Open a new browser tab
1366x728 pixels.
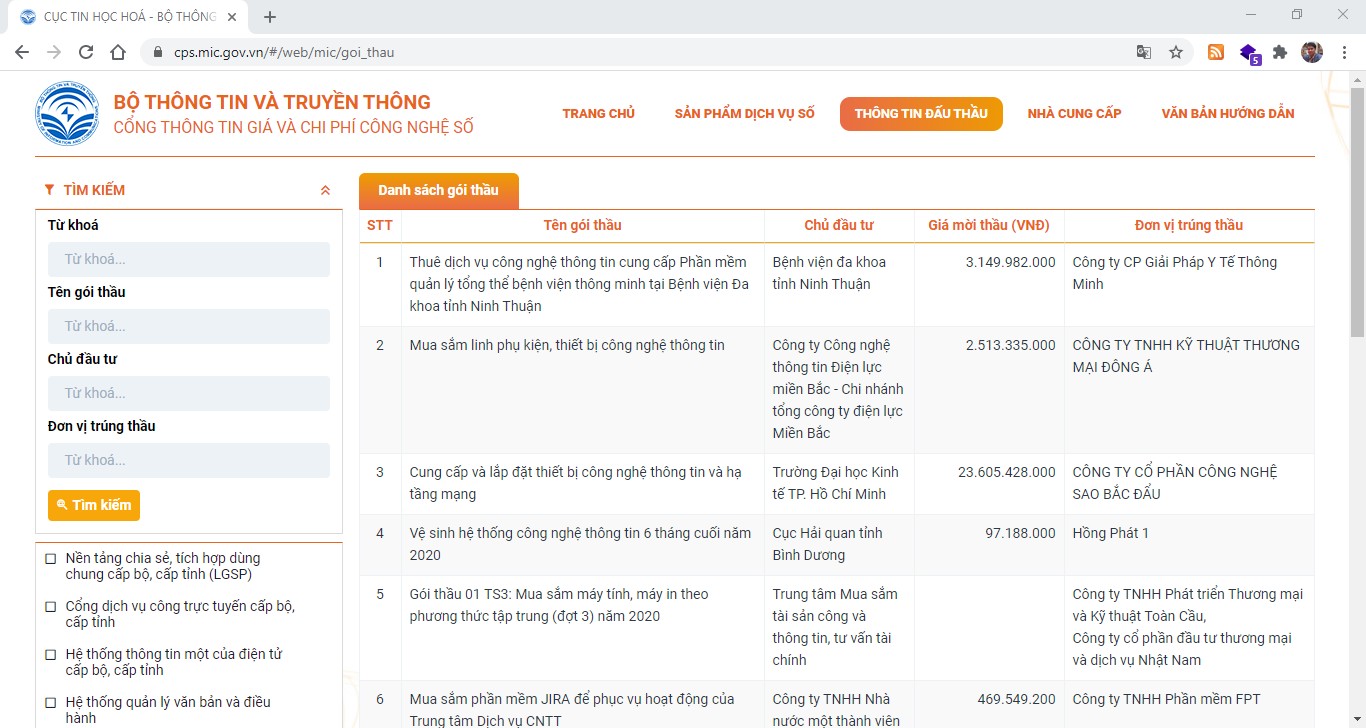[x=270, y=17]
